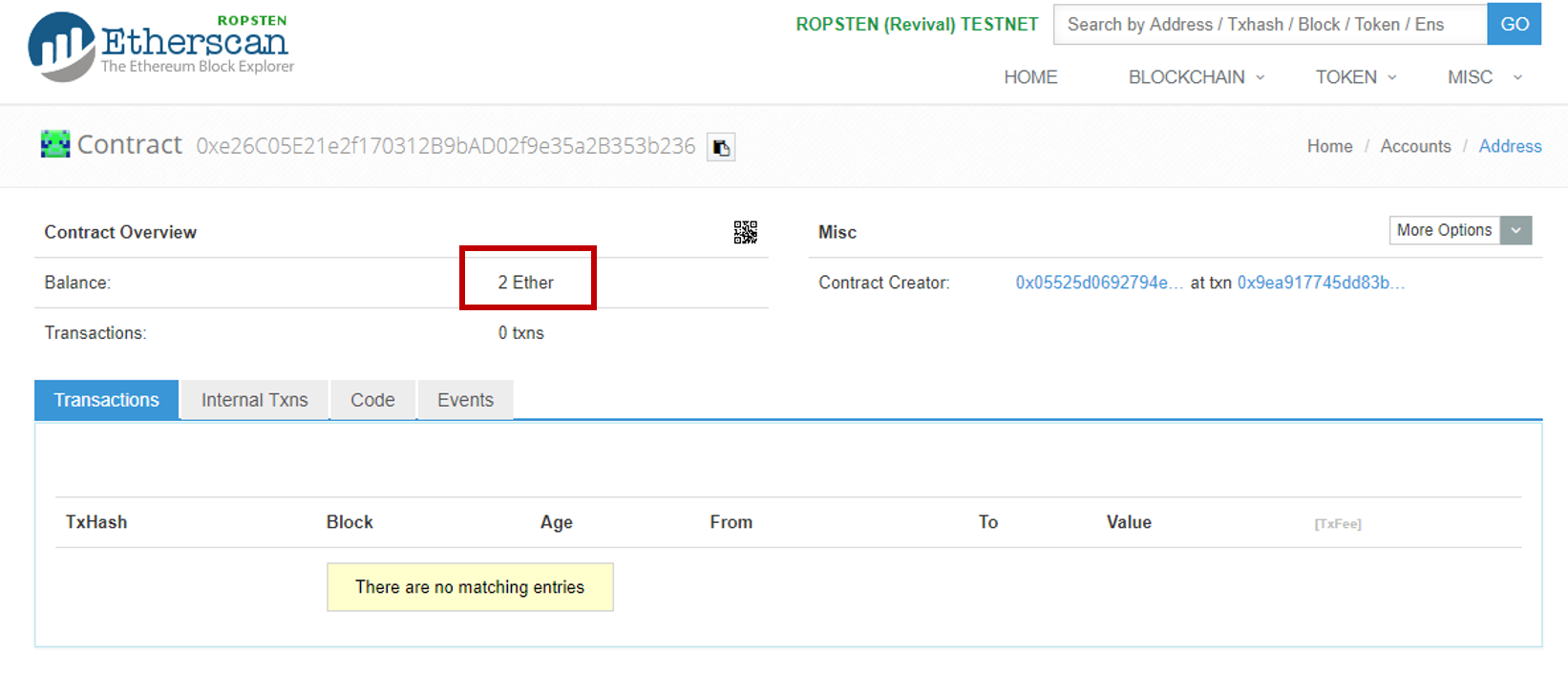Click the Misc panel heading

click(x=837, y=232)
